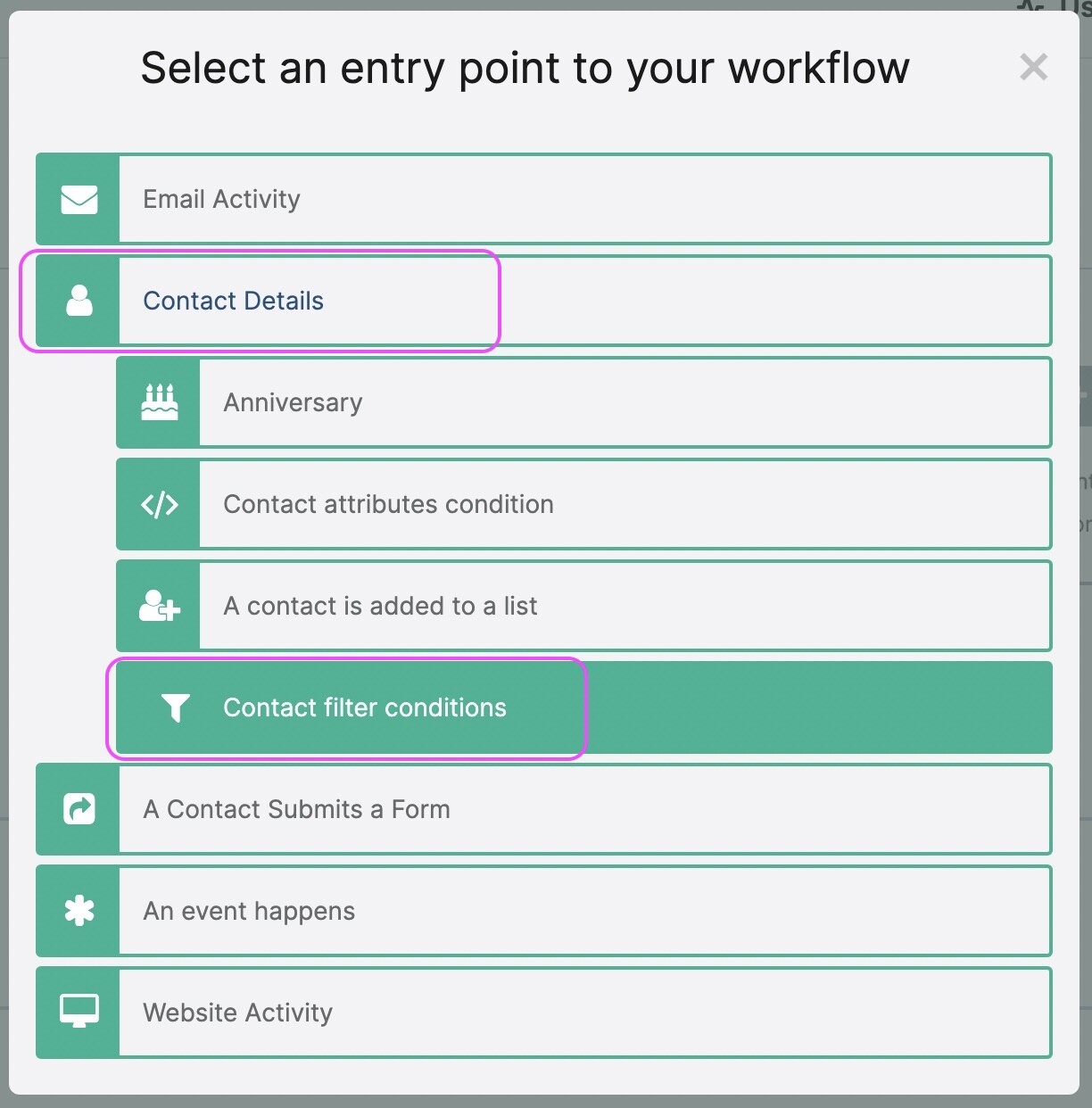Click the asterisk event icon
The image size is (1092, 1108).
point(79,911)
